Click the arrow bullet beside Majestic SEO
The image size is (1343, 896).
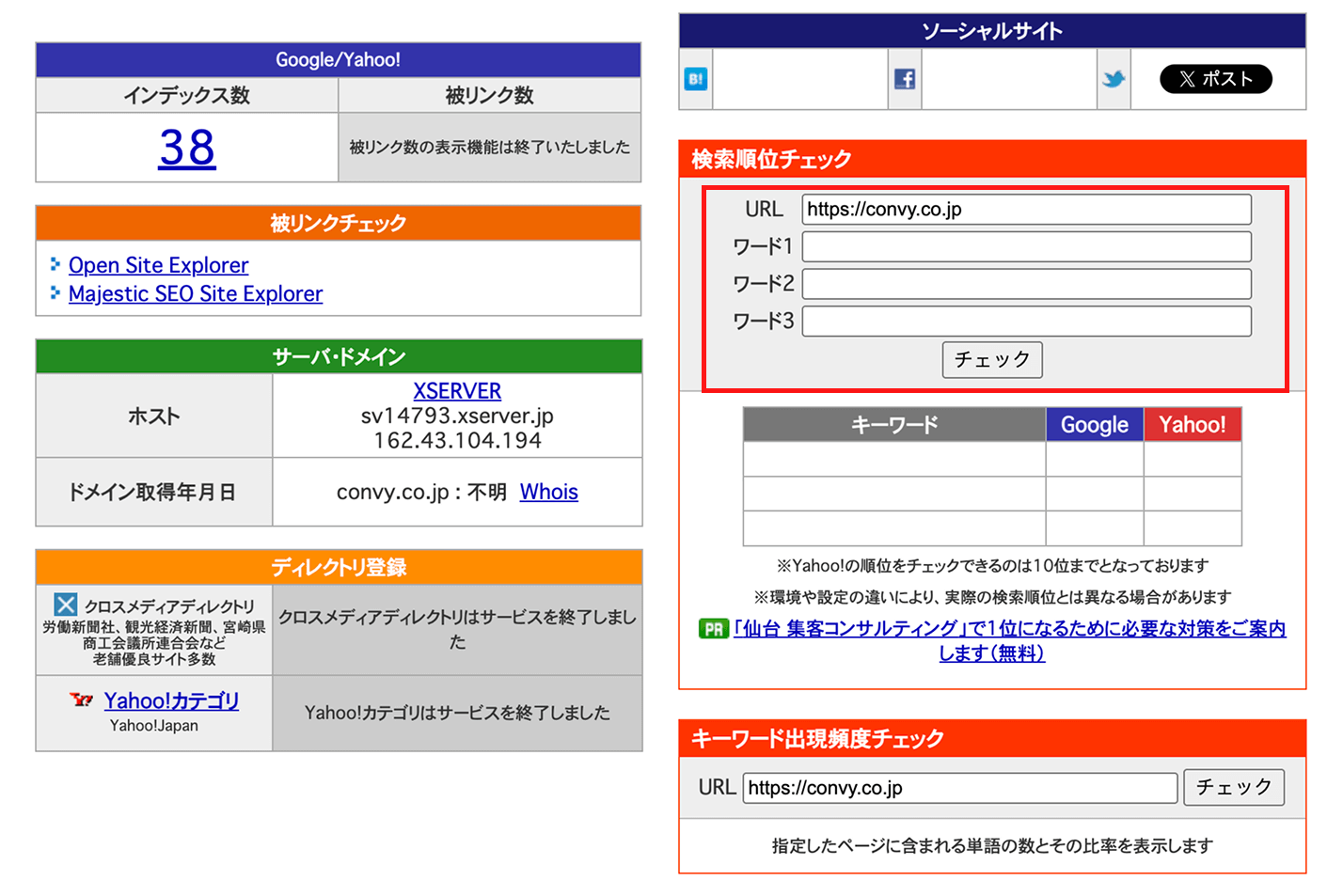pyautogui.click(x=55, y=292)
